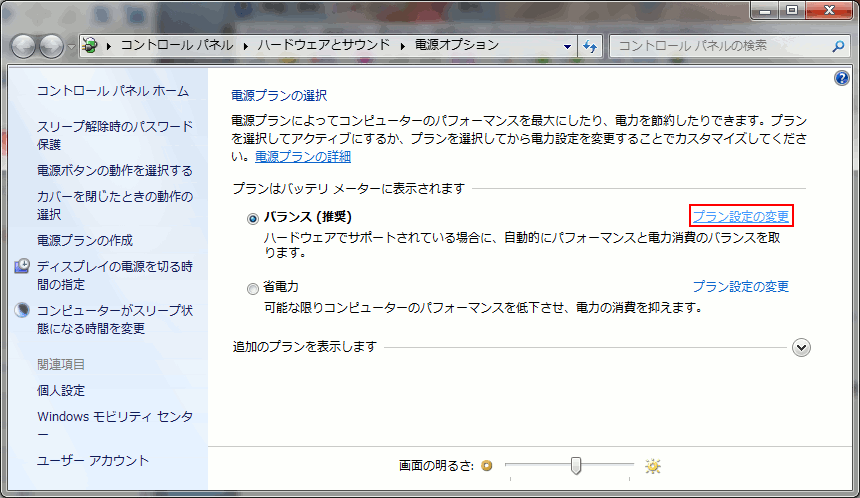
Task: Click コントロール パネル in the breadcrumb path
Action: [x=176, y=46]
